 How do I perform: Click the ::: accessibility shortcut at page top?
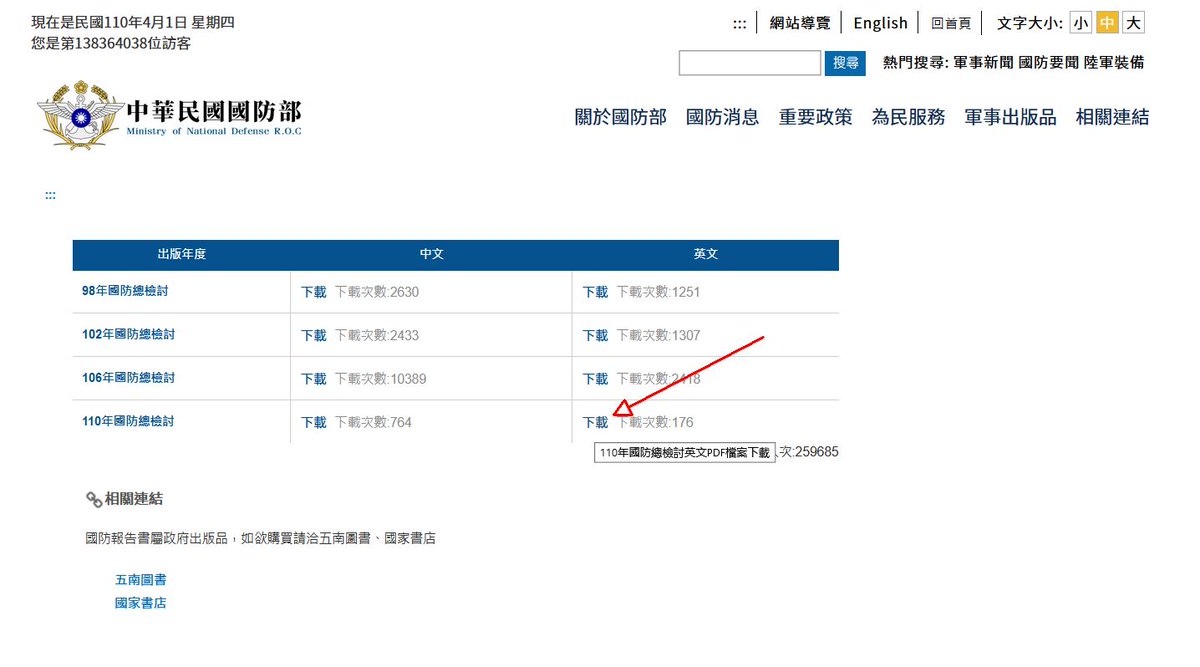tap(739, 23)
